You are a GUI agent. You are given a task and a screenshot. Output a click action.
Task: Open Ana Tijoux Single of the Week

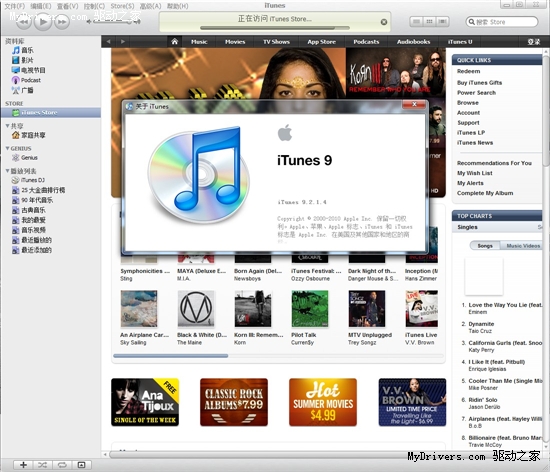click(145, 402)
